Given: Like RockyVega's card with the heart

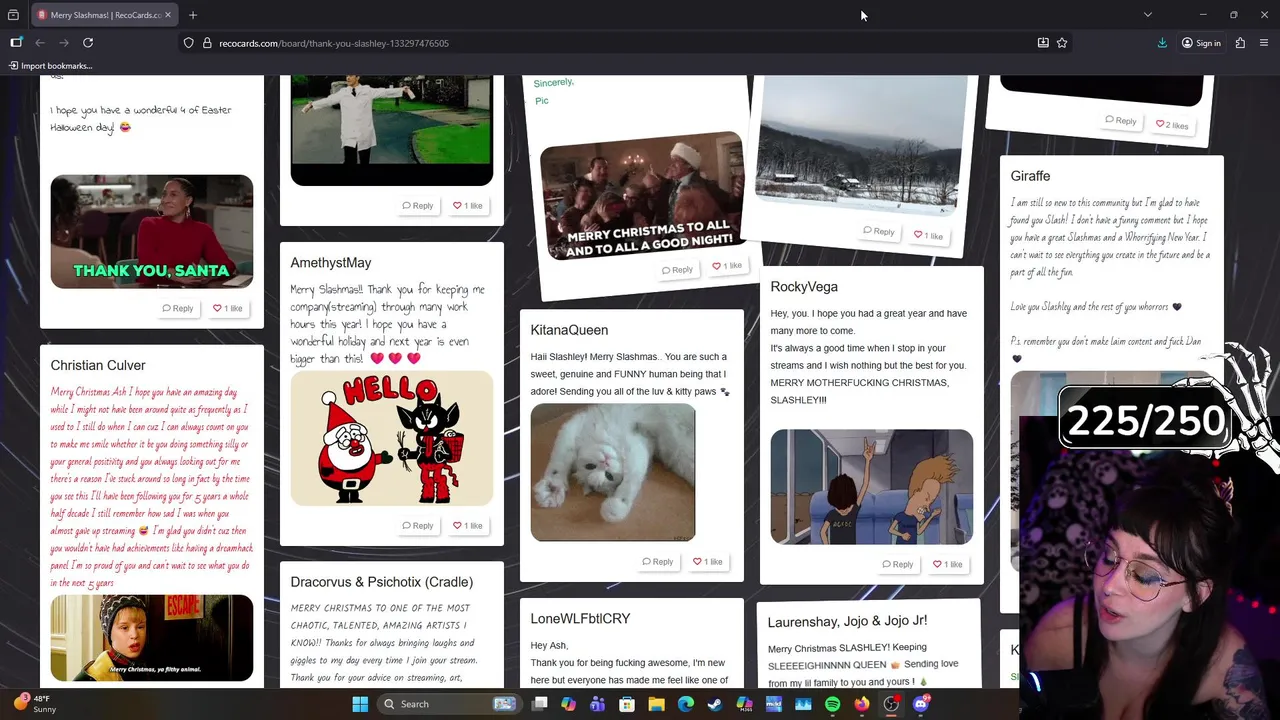Looking at the screenshot, I should tap(947, 565).
